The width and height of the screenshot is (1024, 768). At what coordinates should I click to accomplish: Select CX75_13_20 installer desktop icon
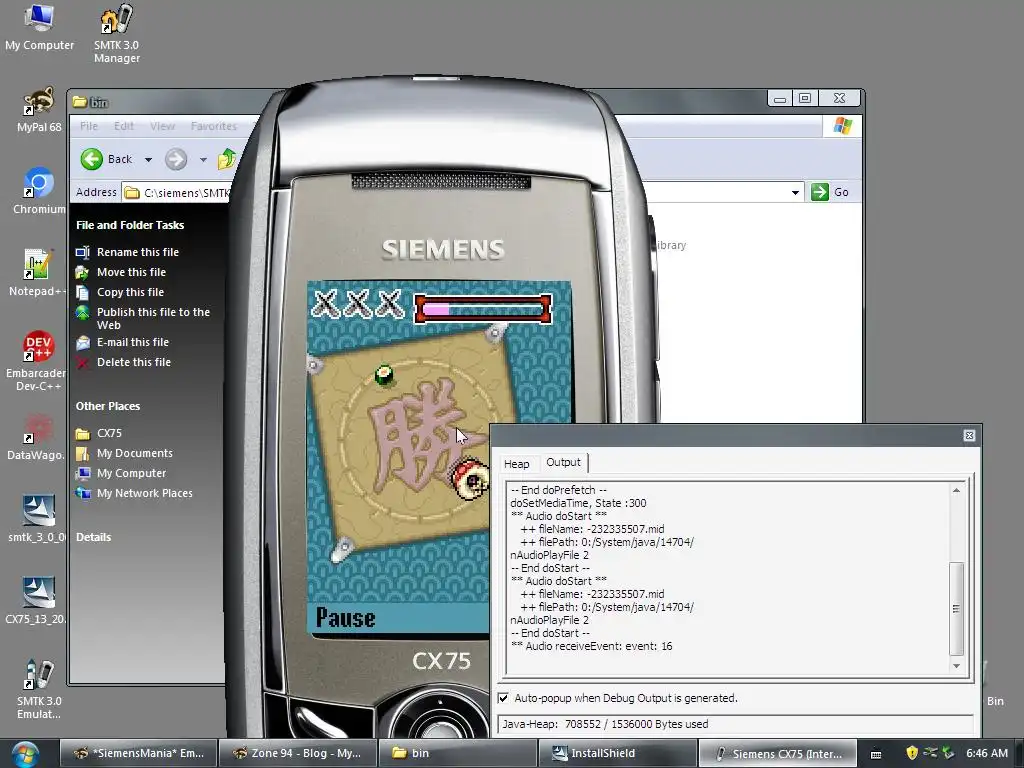(x=38, y=601)
